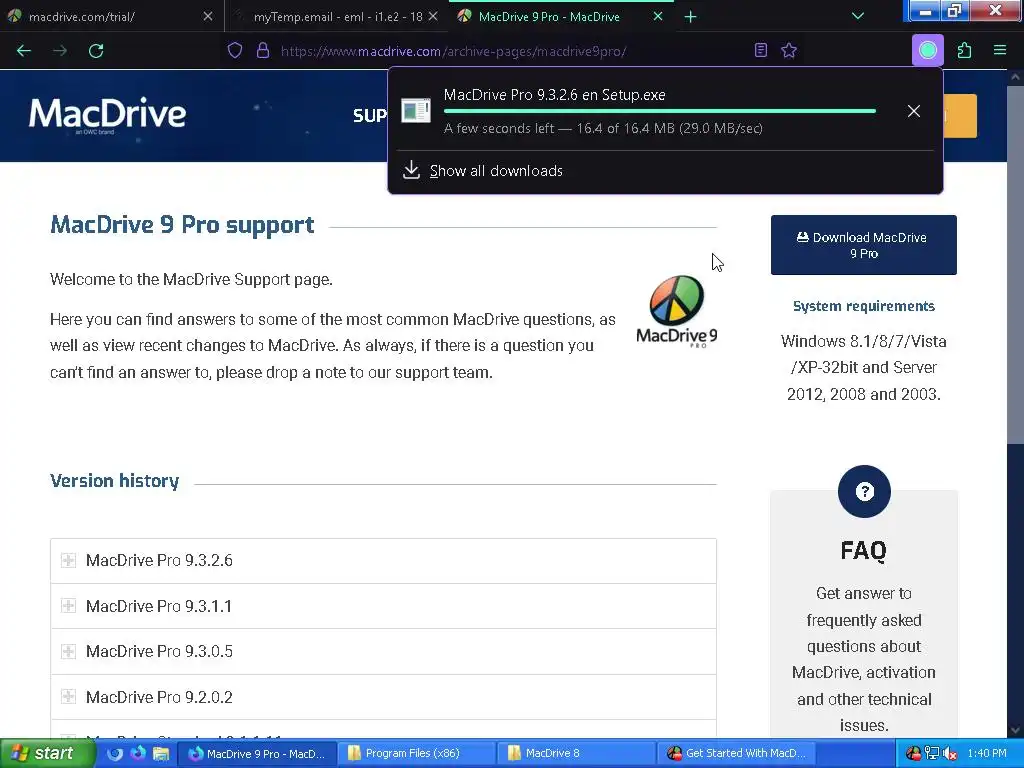Open the browser hamburger menu
This screenshot has height=768, width=1024.
1000,50
